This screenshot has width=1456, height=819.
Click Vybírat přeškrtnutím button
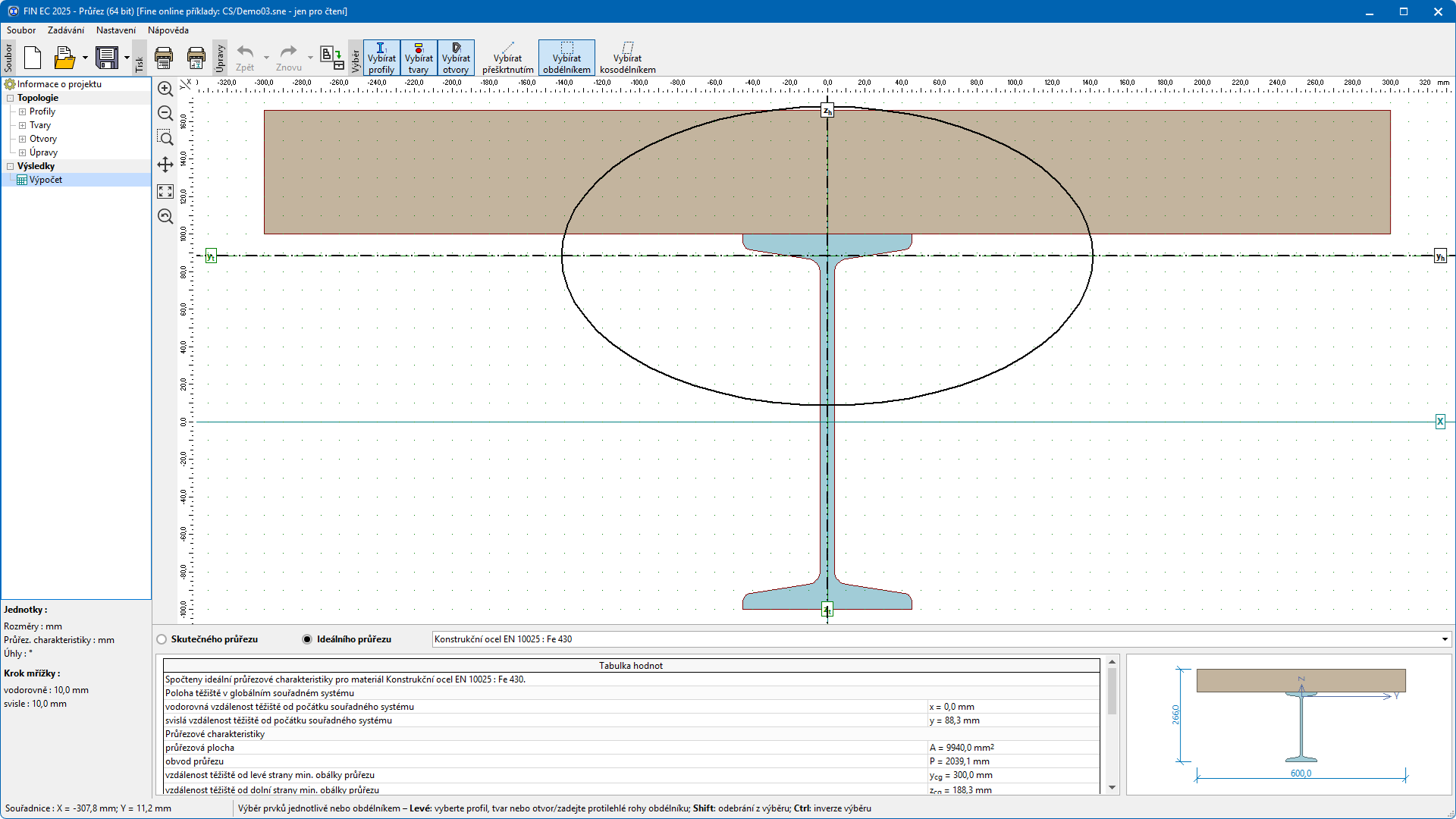pyautogui.click(x=507, y=58)
